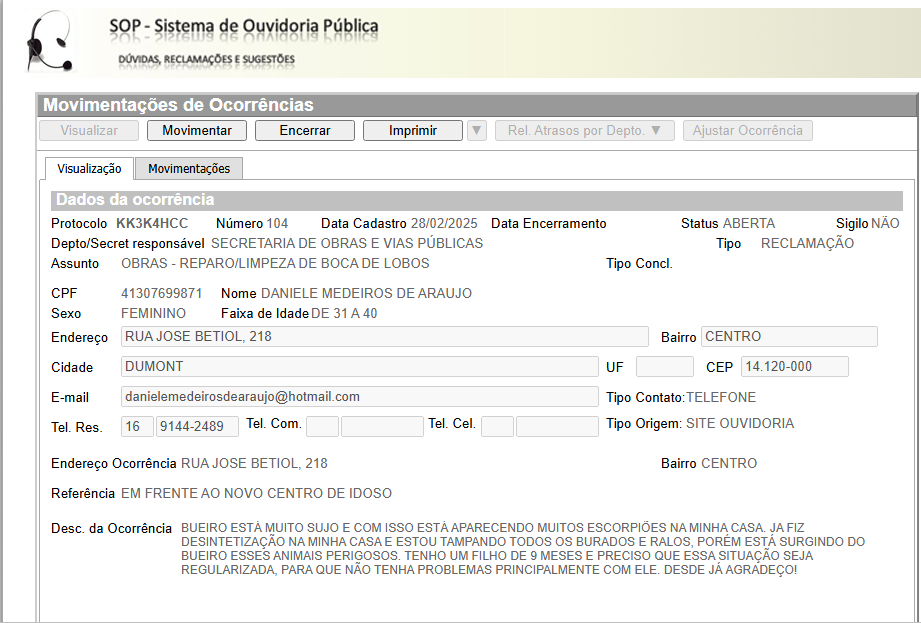Click the Tel. Res. area code field

click(137, 427)
